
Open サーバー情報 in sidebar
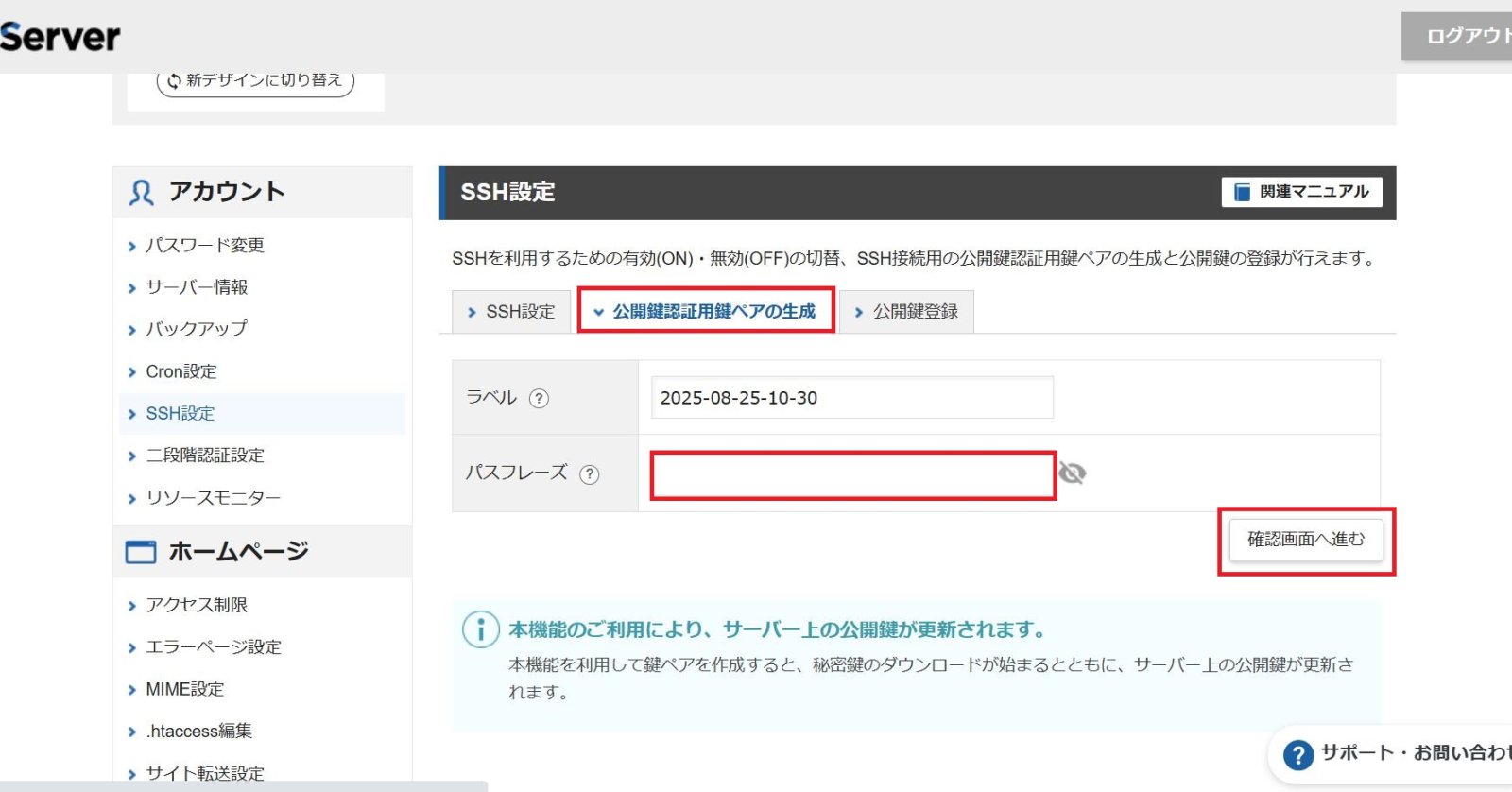[x=197, y=287]
